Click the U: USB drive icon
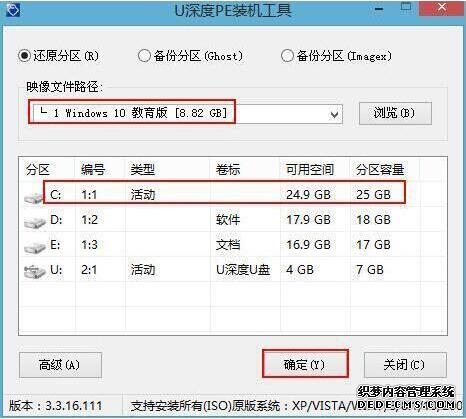 tap(35, 272)
